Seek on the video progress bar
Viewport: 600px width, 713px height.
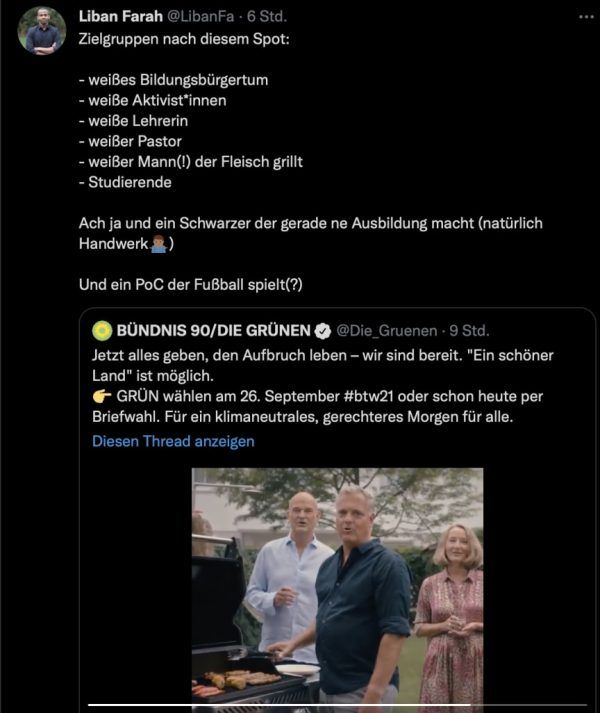[x=338, y=705]
